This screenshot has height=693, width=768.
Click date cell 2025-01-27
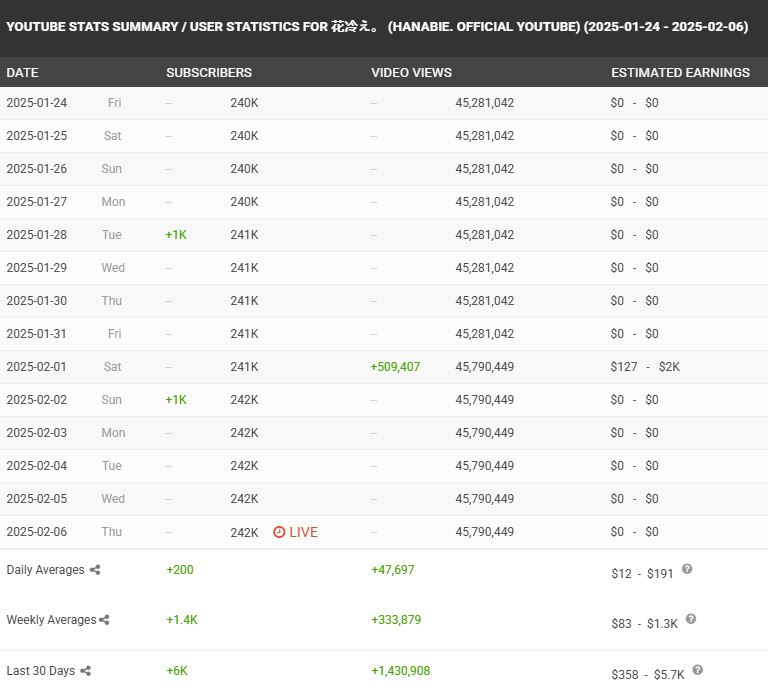tap(37, 202)
